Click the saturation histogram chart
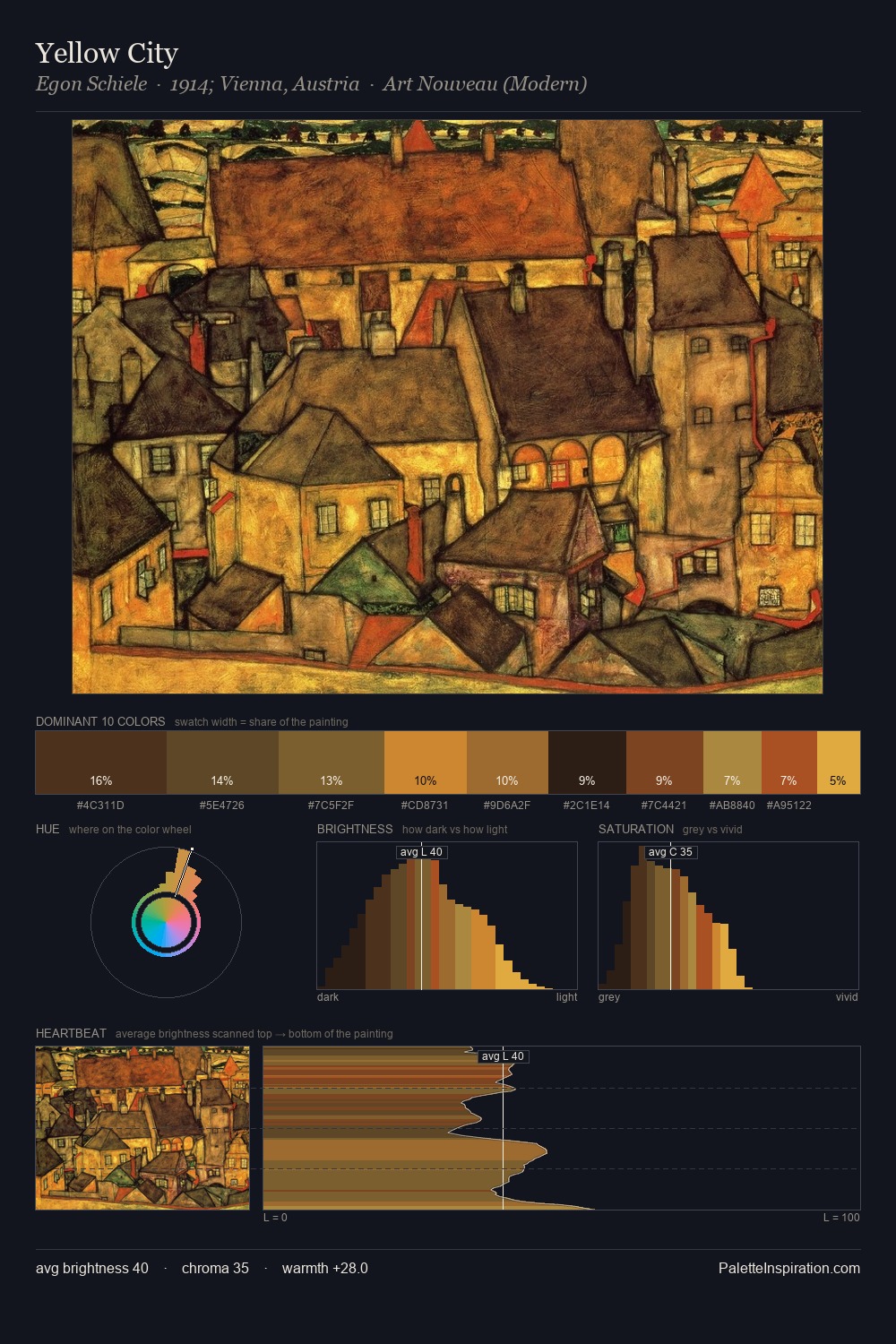 point(728,916)
